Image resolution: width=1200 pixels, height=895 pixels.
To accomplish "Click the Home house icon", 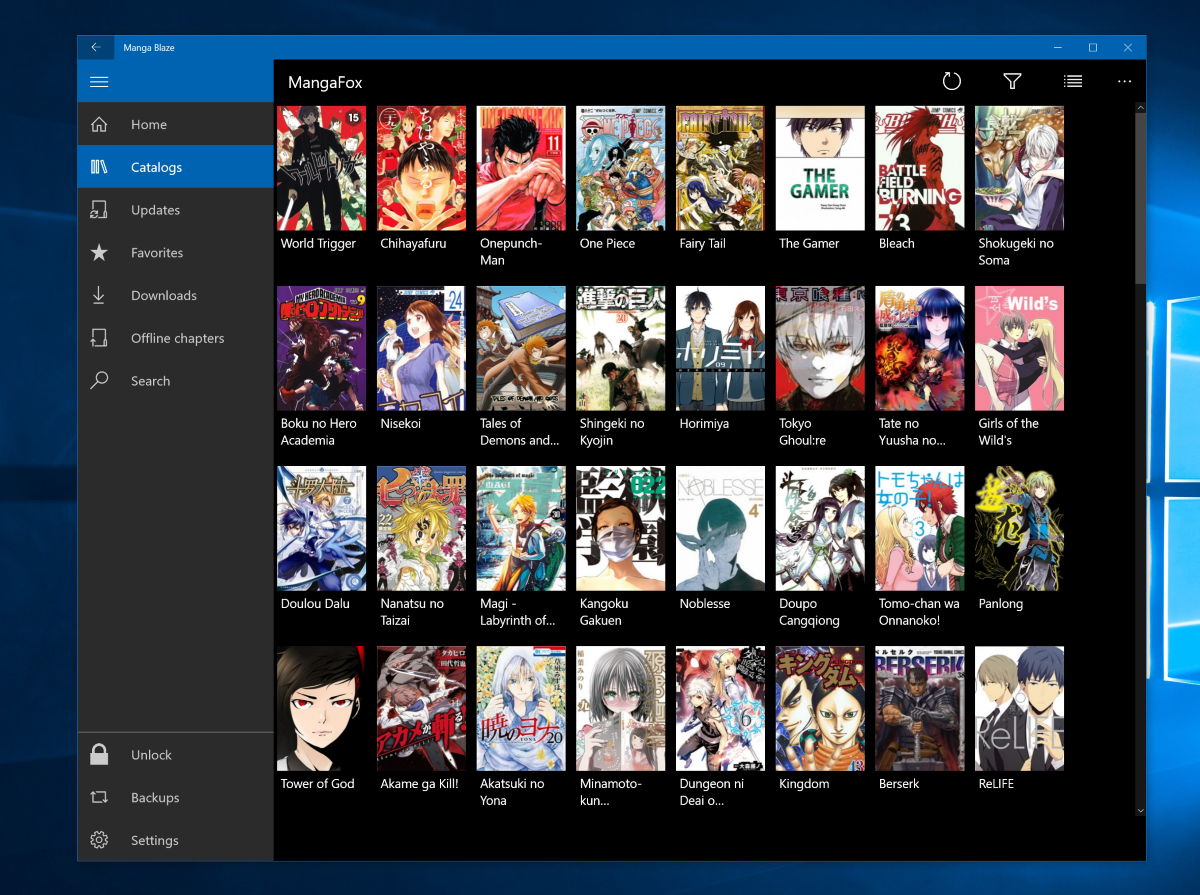I will (99, 125).
